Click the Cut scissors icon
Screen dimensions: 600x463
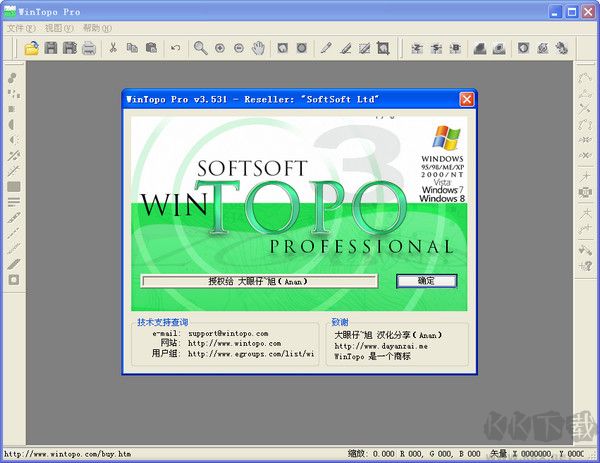pos(113,48)
